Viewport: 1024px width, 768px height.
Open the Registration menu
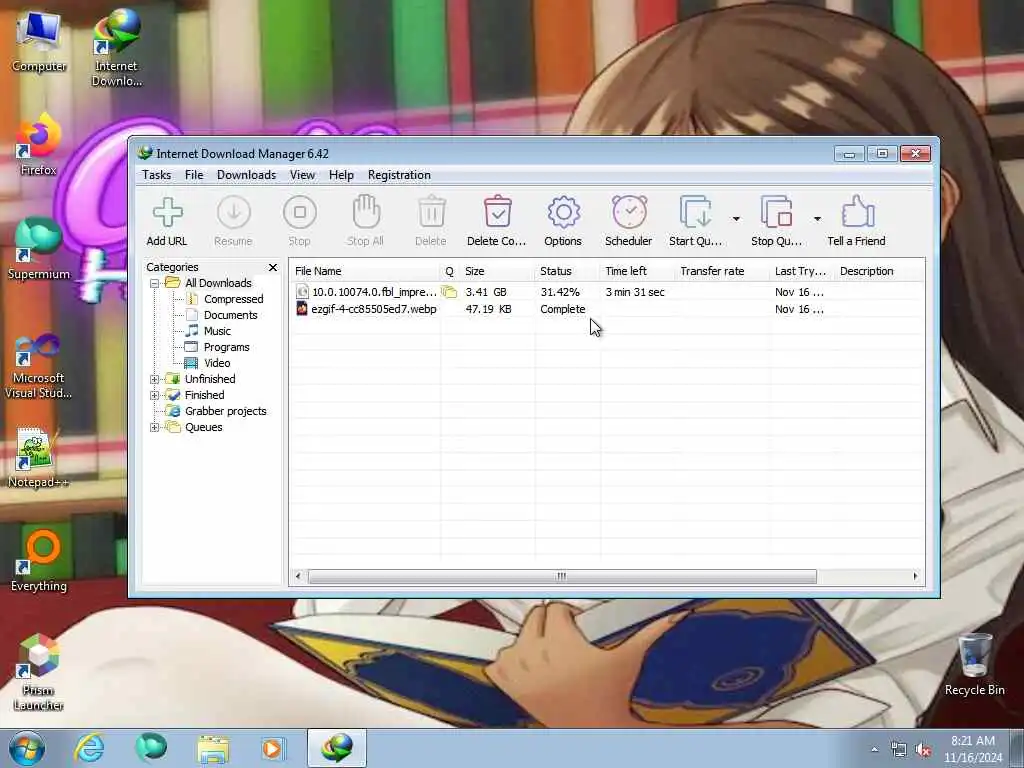pyautogui.click(x=399, y=175)
